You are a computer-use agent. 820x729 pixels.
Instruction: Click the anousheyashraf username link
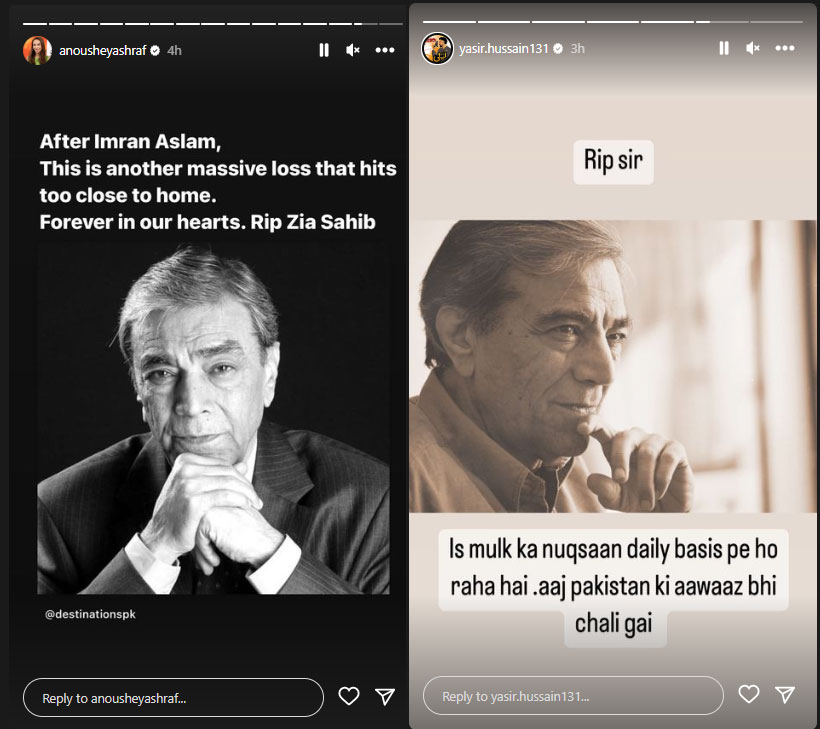click(x=102, y=50)
